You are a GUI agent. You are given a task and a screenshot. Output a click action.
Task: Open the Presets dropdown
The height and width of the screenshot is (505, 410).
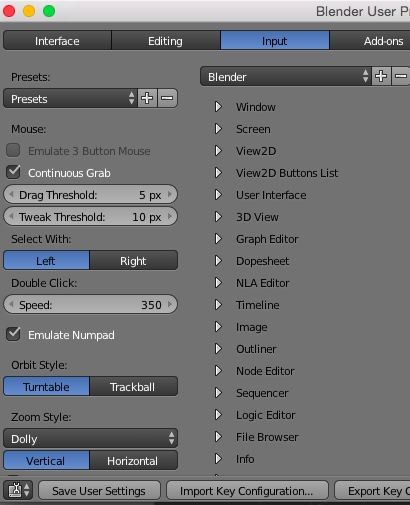coord(70,98)
